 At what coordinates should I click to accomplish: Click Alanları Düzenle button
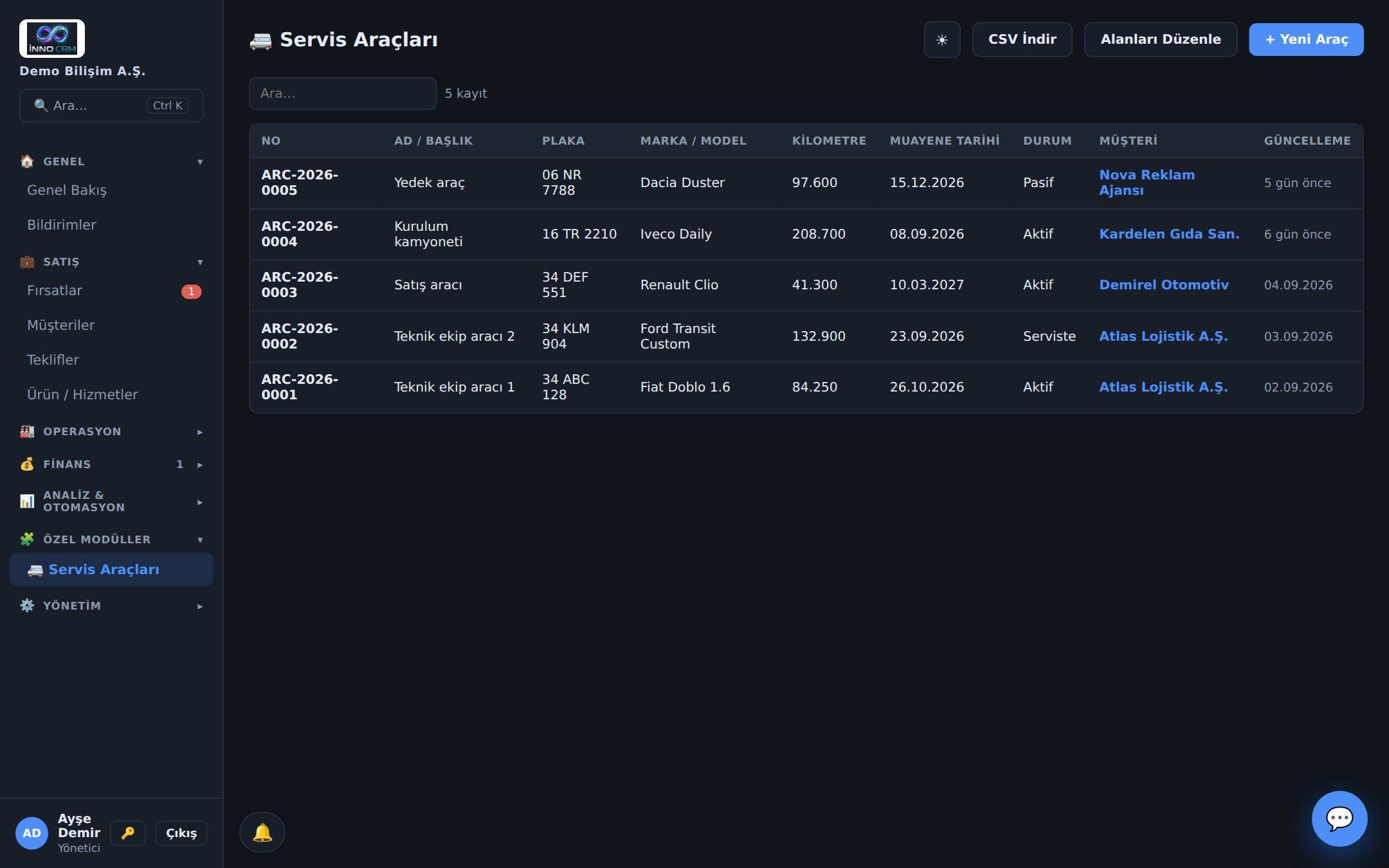click(1160, 40)
